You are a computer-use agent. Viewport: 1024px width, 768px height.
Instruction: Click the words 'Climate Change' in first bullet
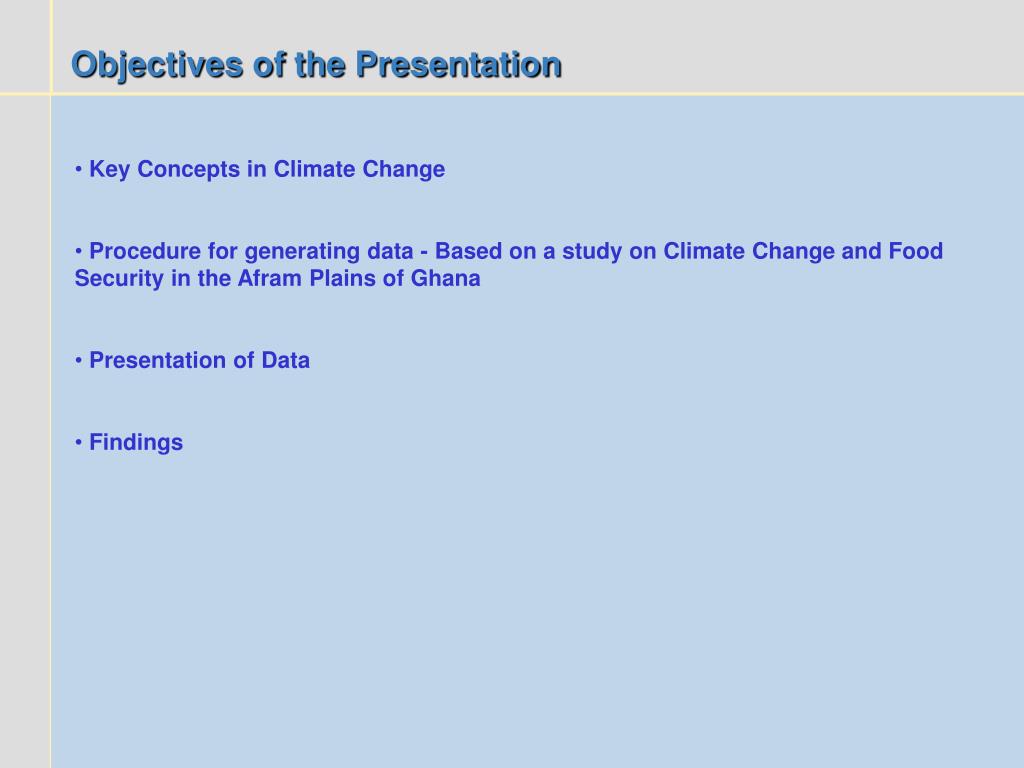pyautogui.click(x=359, y=170)
